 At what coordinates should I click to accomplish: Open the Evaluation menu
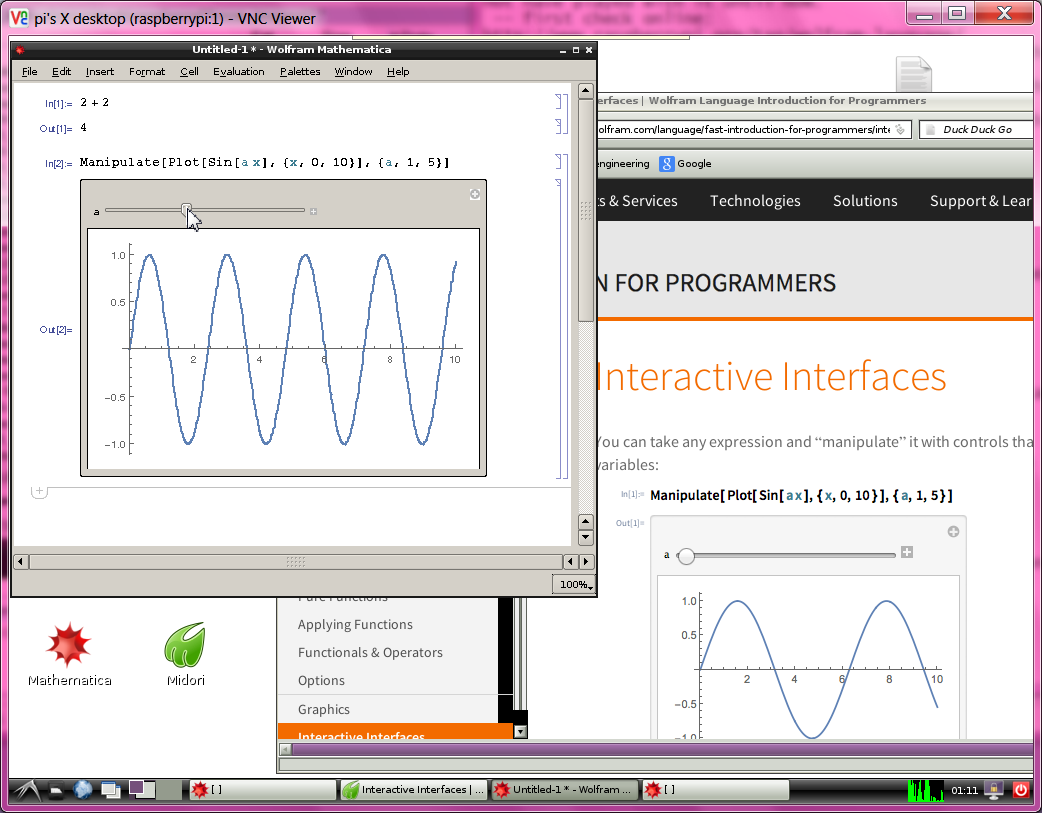tap(238, 72)
